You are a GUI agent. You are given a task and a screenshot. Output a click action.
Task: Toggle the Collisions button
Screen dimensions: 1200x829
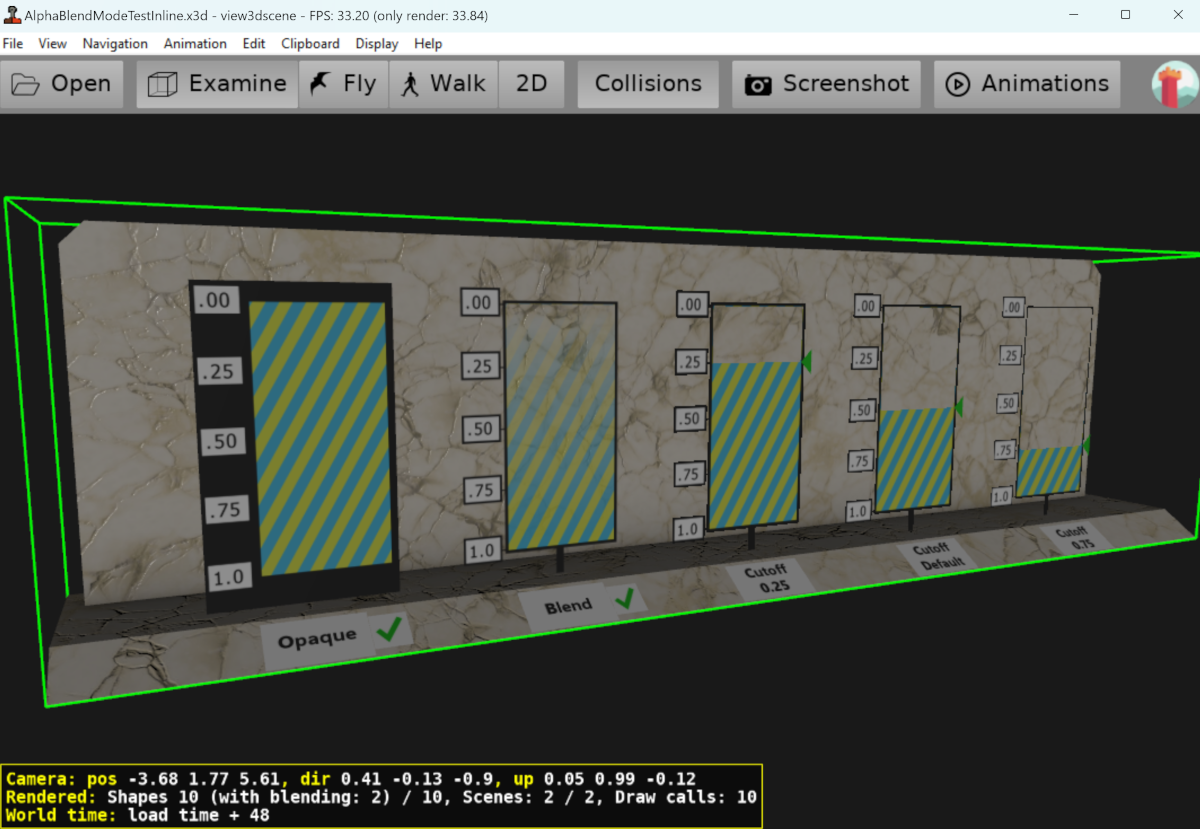coord(648,84)
